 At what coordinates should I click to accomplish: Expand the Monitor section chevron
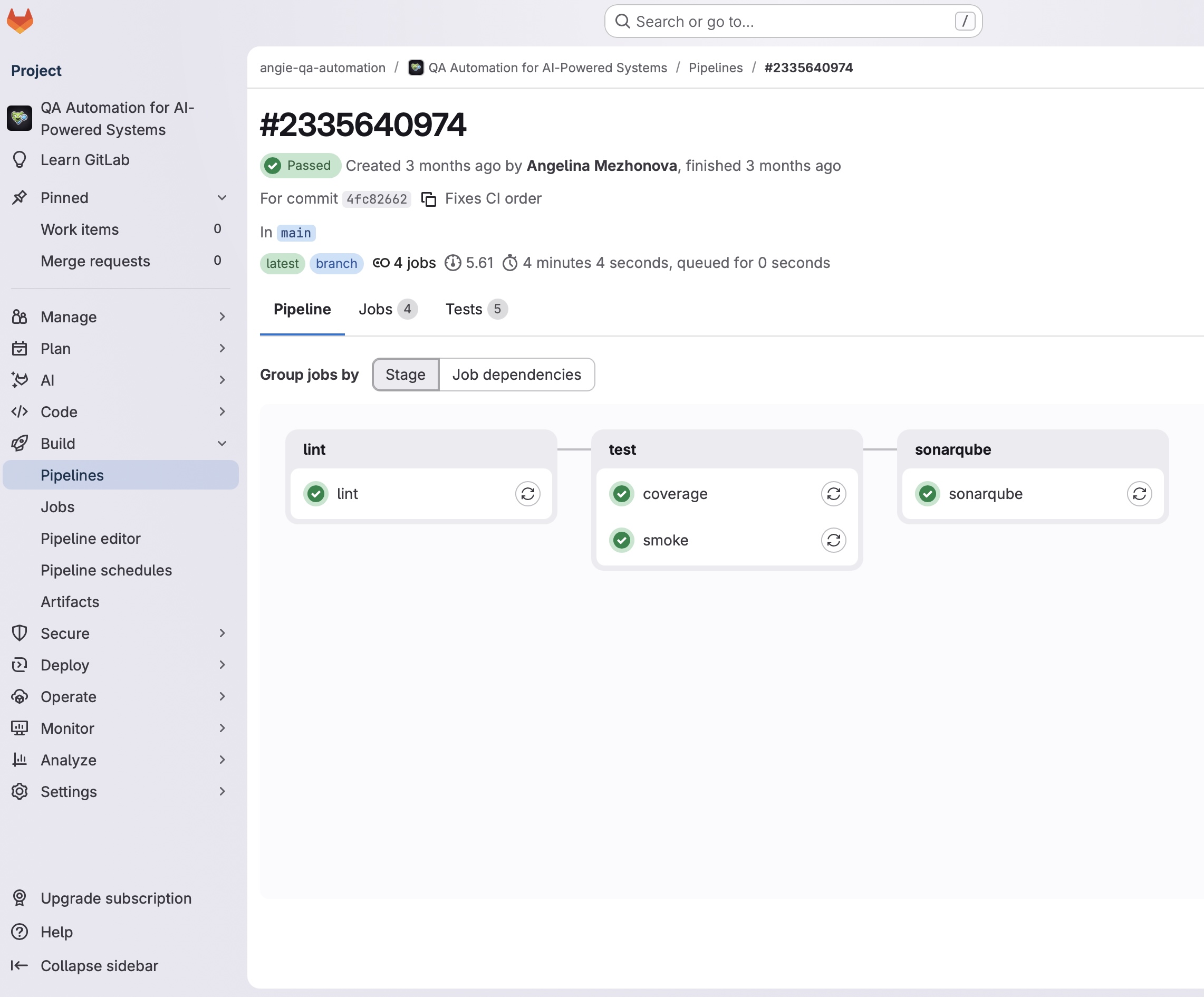(222, 728)
